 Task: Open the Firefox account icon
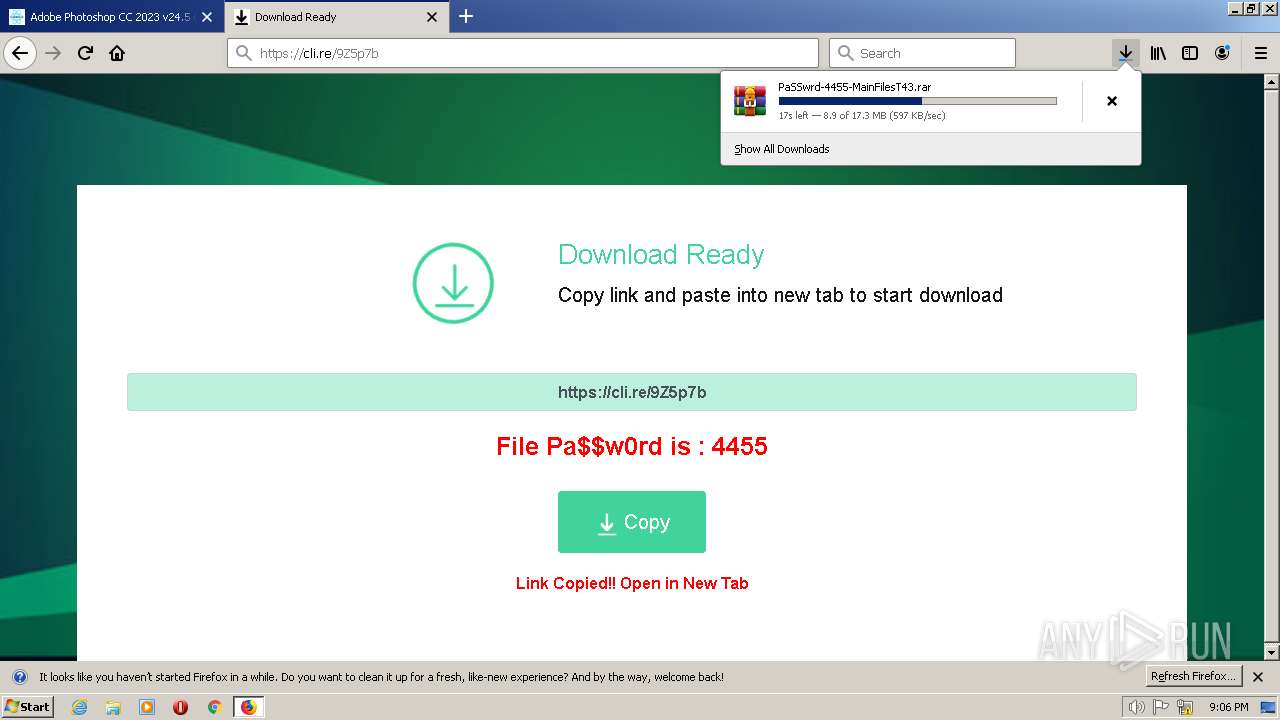click(1222, 53)
